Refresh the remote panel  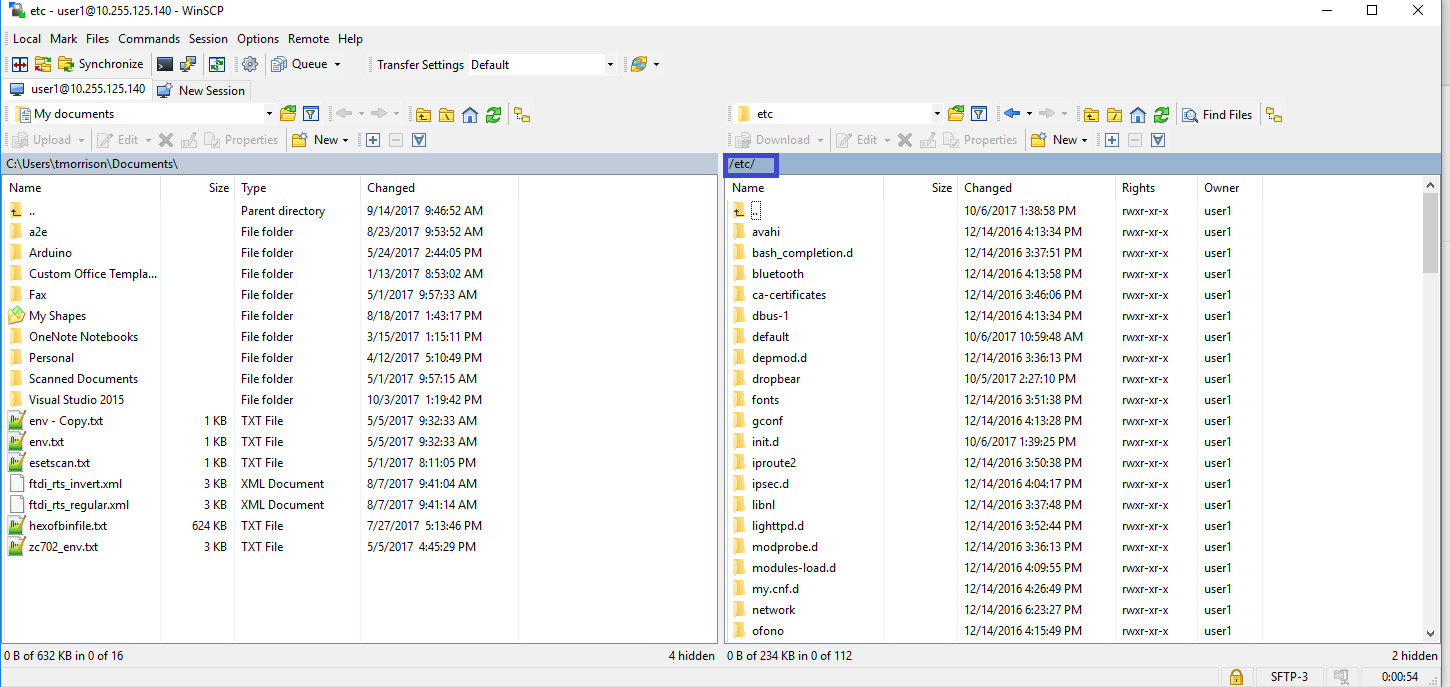[x=1161, y=114]
